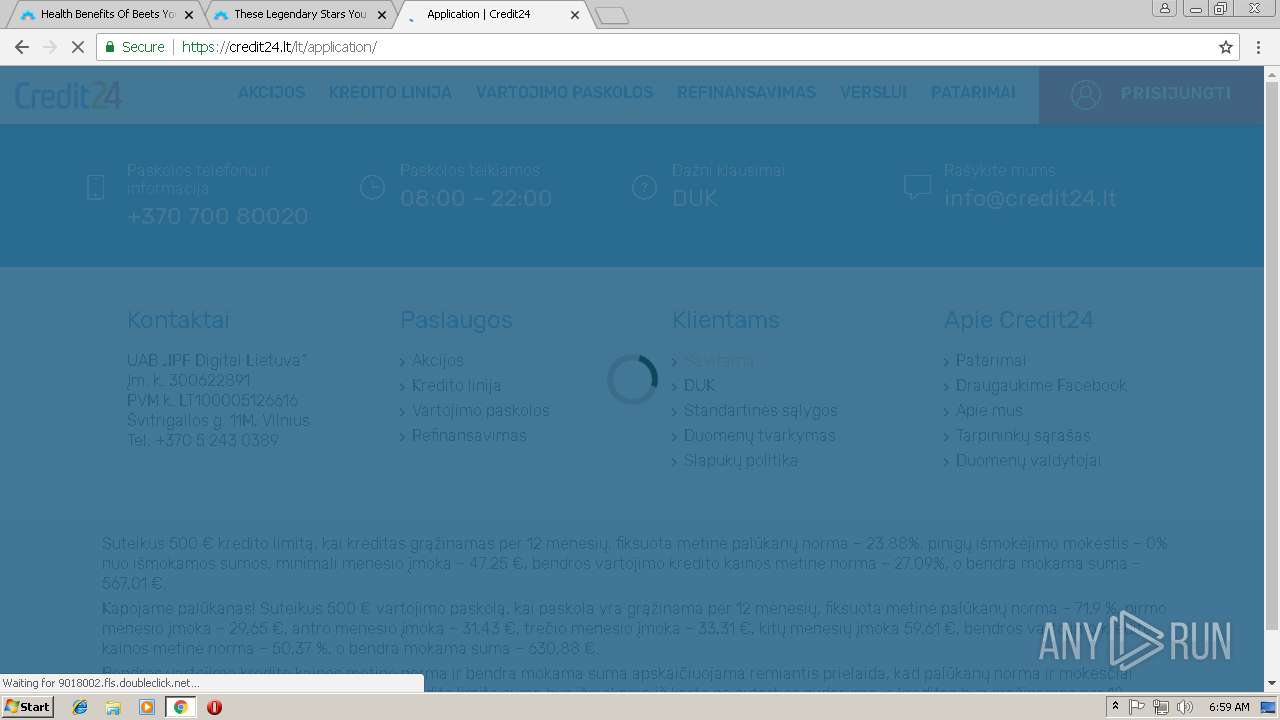Open Tarpininkų sąrašas link
This screenshot has width=1280, height=720.
(1022, 436)
